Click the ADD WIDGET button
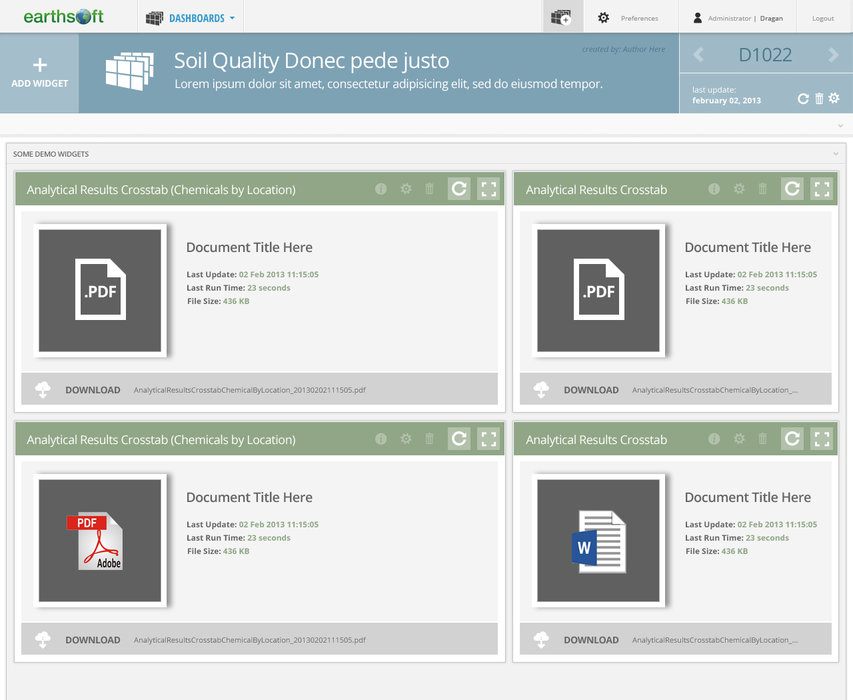Viewport: 853px width, 700px height. (x=40, y=73)
